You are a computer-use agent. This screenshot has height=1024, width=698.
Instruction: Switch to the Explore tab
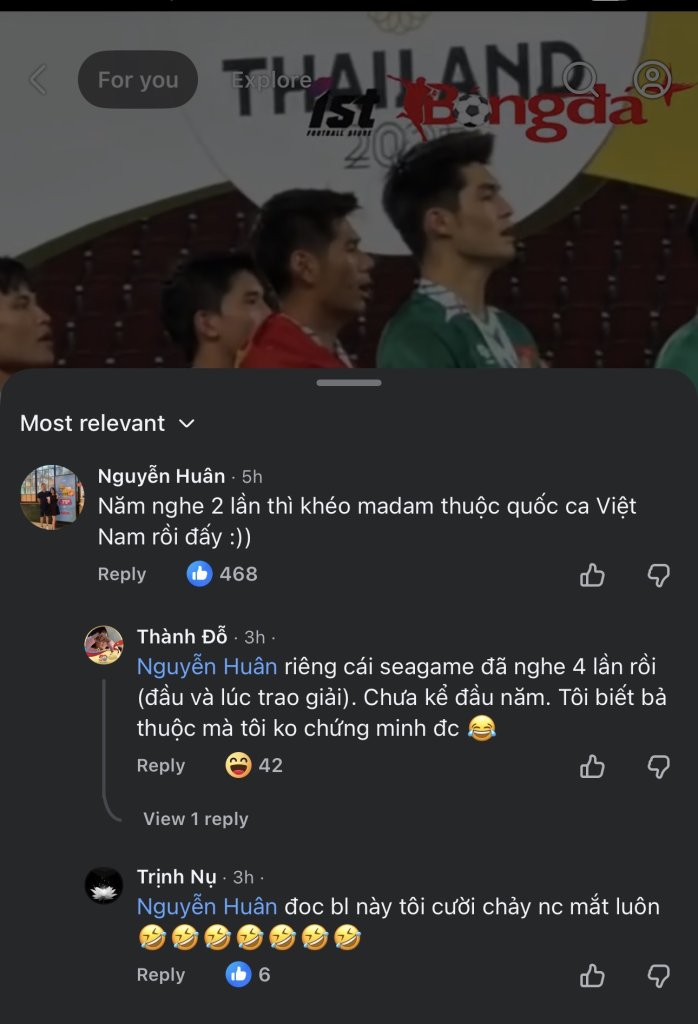(271, 80)
